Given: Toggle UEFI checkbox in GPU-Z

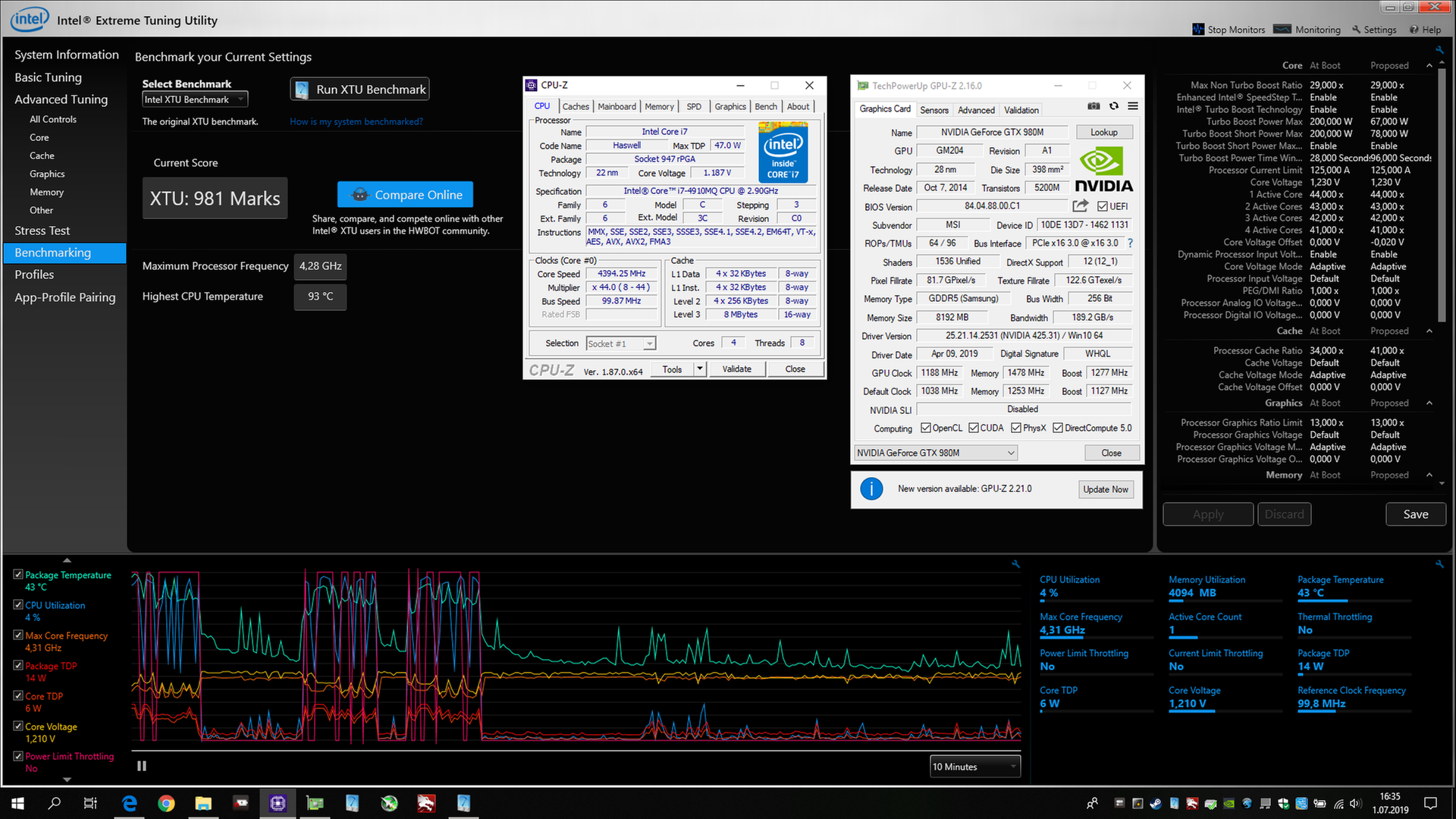Looking at the screenshot, I should [1103, 206].
